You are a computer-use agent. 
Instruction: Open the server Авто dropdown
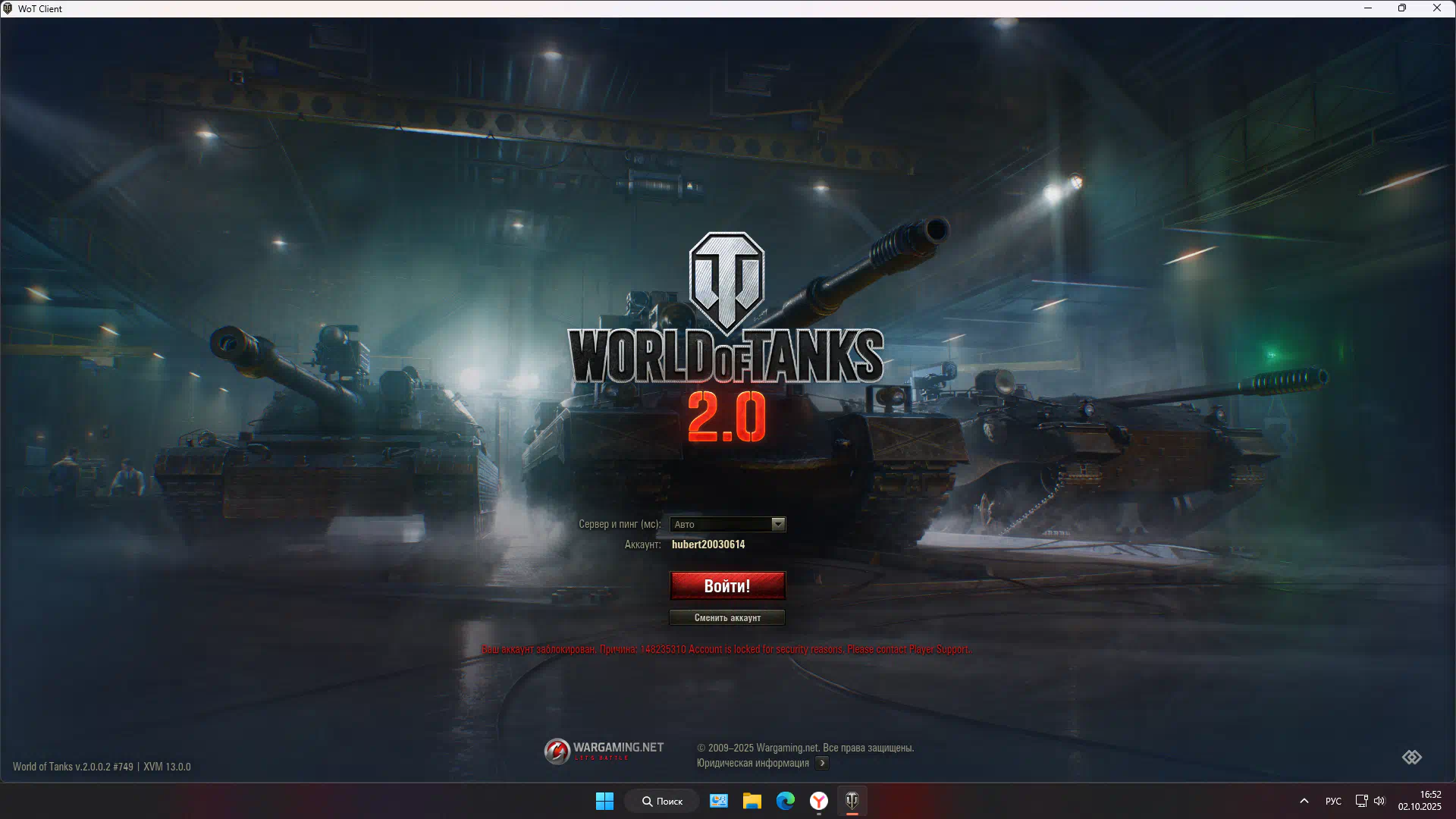pyautogui.click(x=720, y=524)
